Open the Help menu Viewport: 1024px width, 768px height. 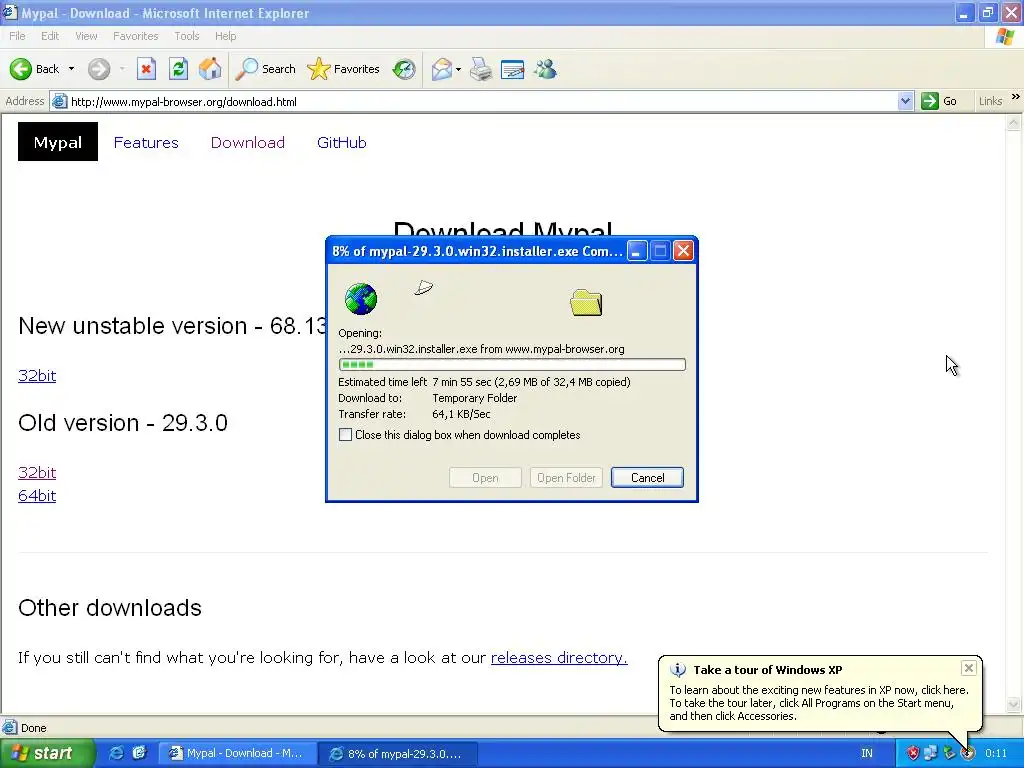(x=225, y=36)
